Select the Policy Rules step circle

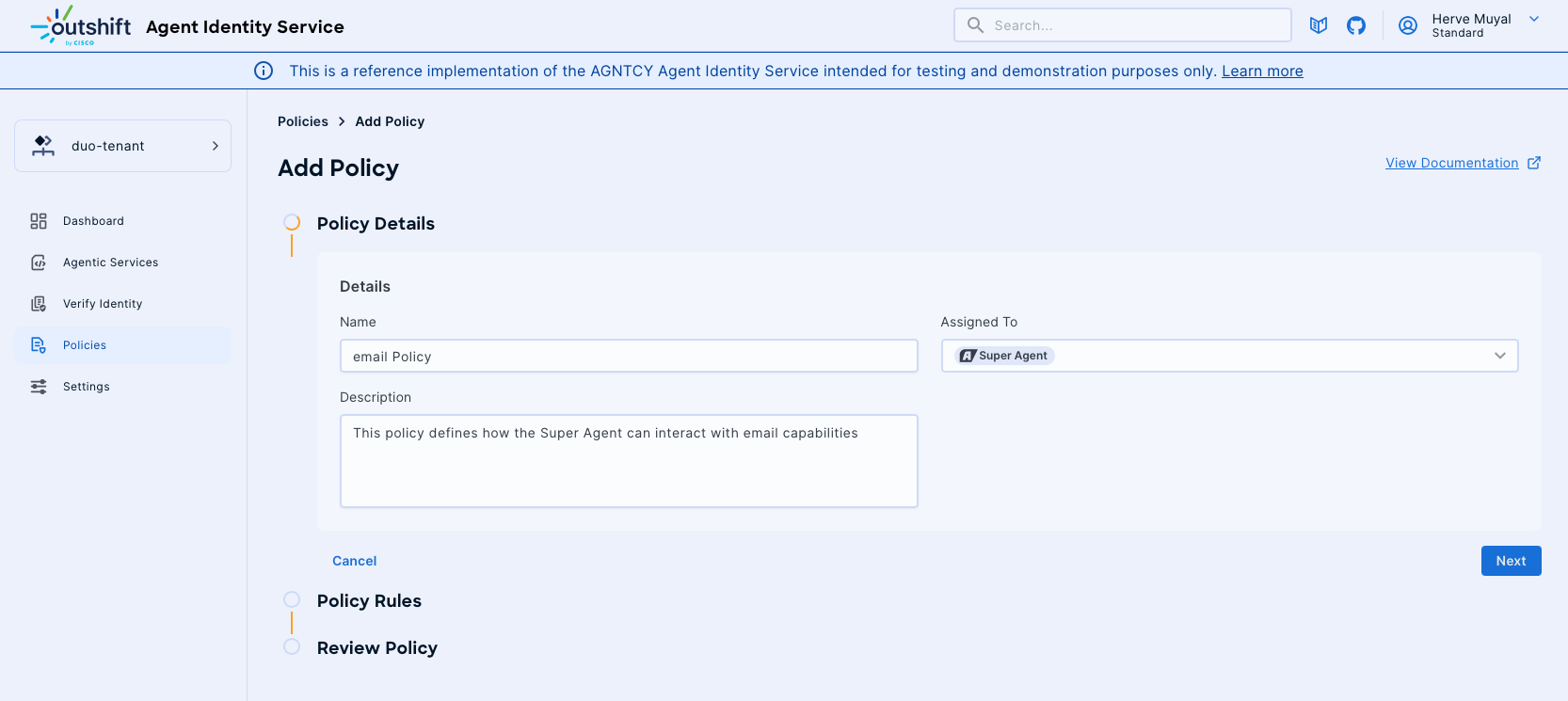292,599
